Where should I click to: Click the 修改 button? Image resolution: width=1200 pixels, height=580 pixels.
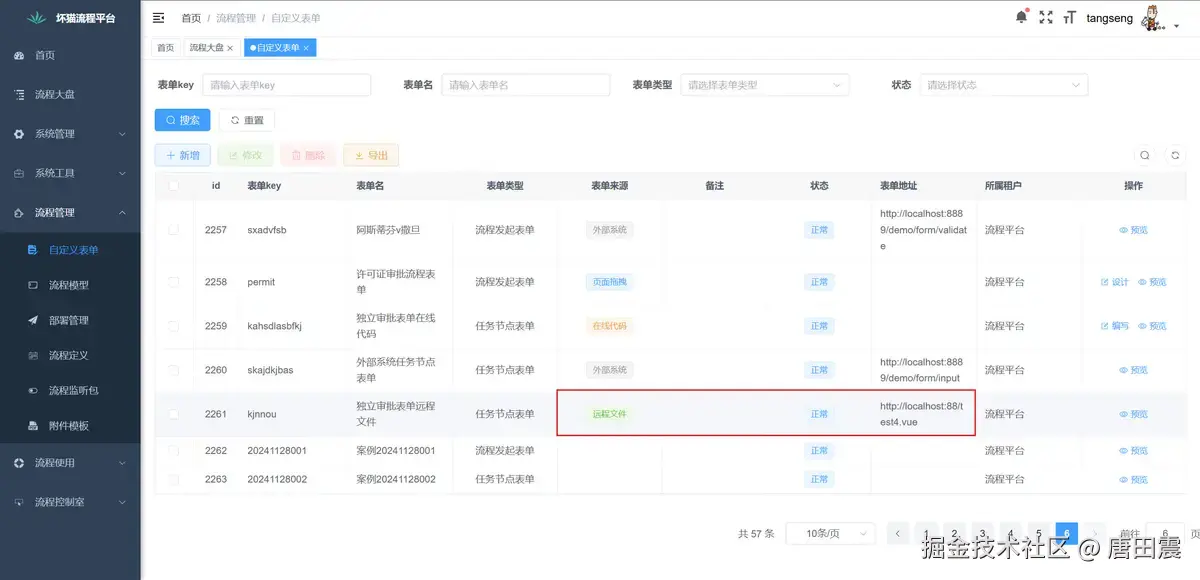(x=245, y=155)
